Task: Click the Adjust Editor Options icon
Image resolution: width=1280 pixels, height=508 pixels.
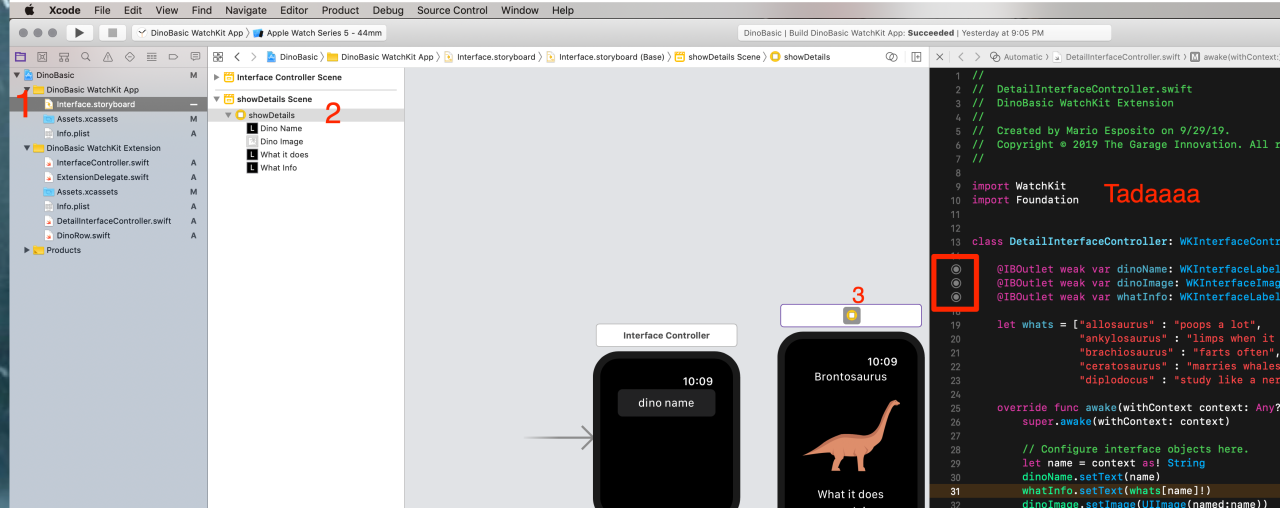Action: click(891, 57)
